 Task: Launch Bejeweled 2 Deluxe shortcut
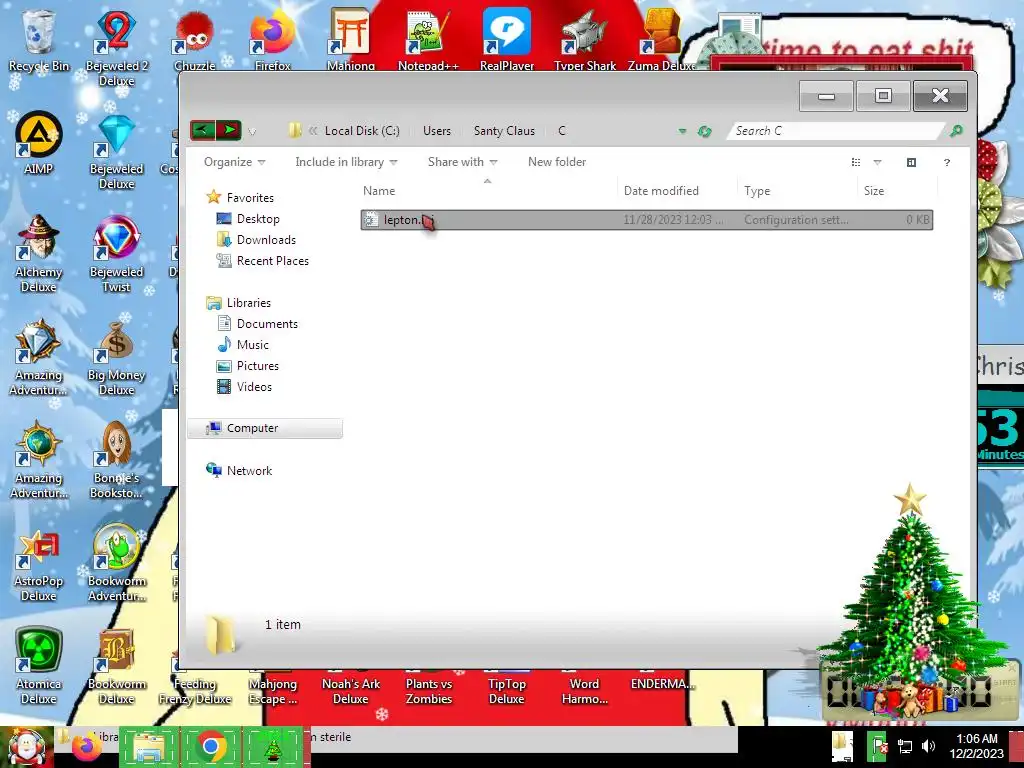point(116,46)
